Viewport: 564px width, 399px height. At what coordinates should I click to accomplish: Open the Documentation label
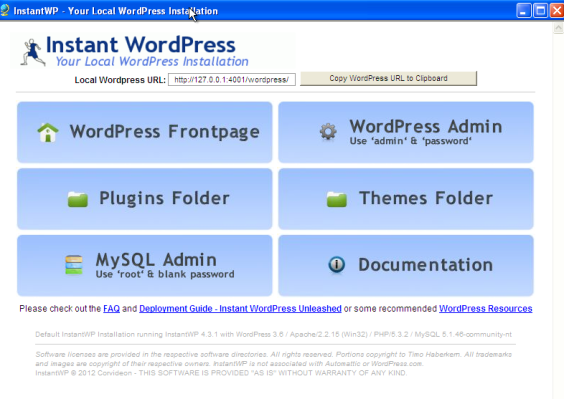pos(426,265)
